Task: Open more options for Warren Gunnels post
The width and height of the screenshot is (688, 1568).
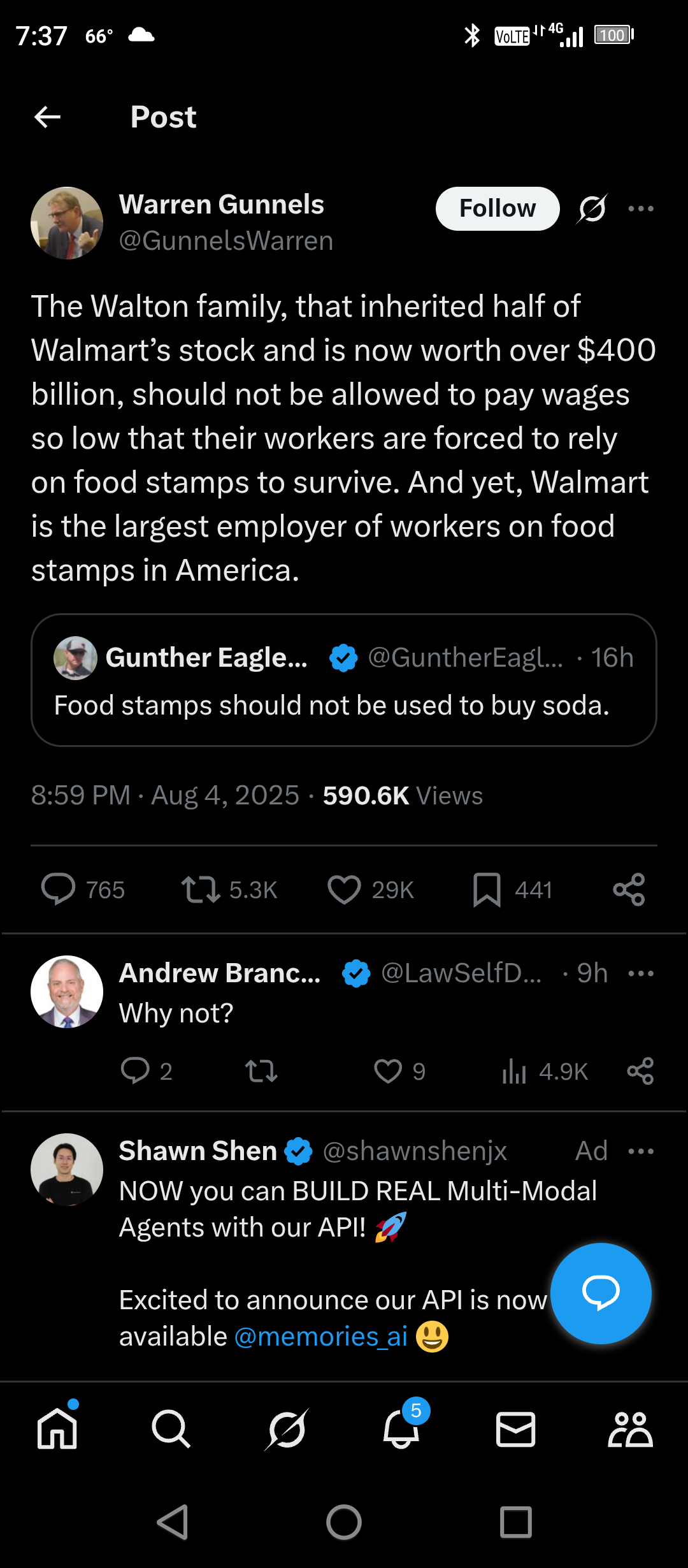Action: click(640, 208)
